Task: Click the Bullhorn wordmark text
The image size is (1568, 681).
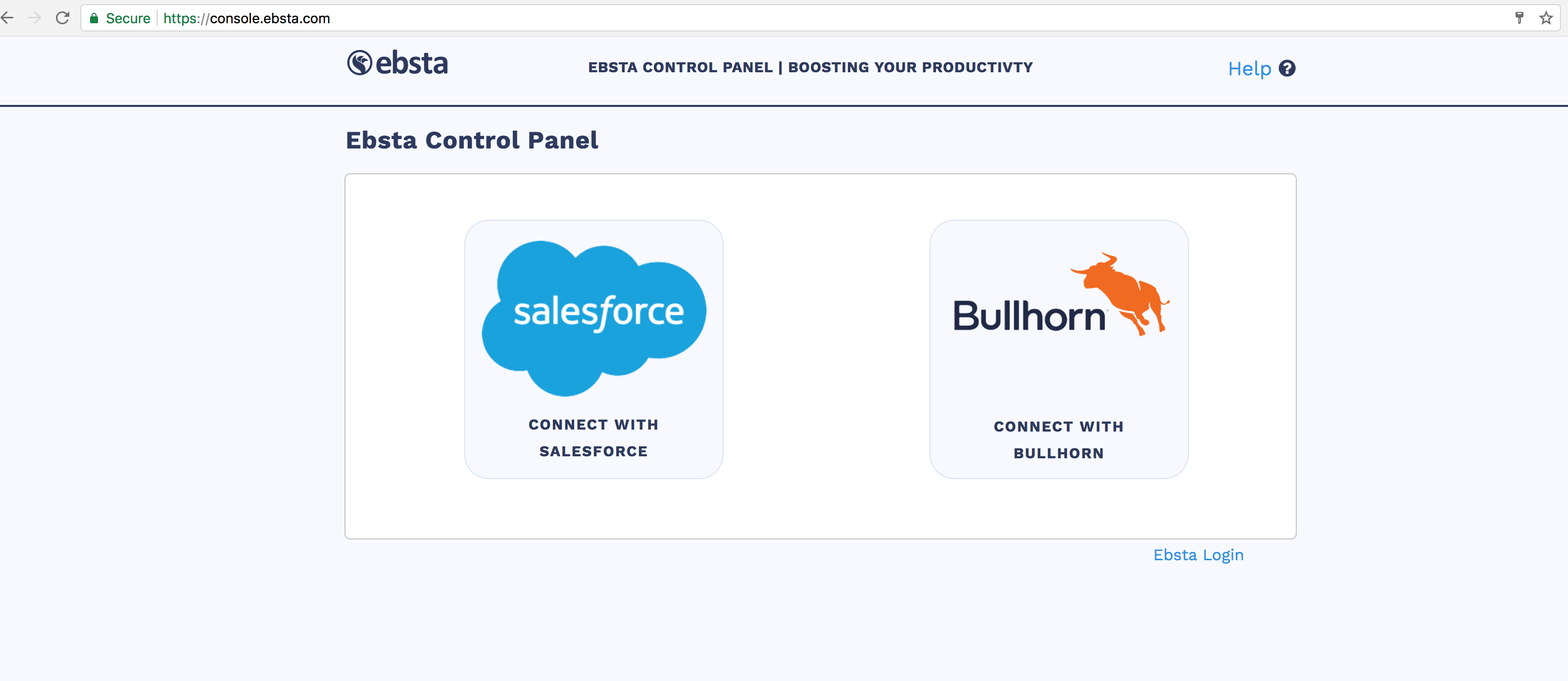Action: click(1029, 316)
